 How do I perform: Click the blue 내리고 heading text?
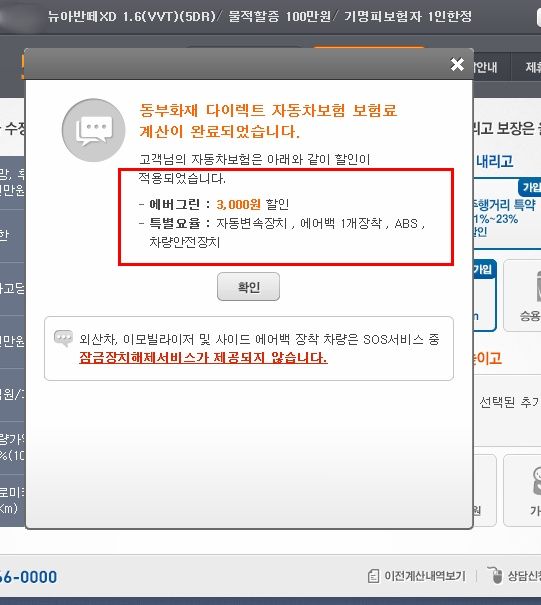[494, 161]
